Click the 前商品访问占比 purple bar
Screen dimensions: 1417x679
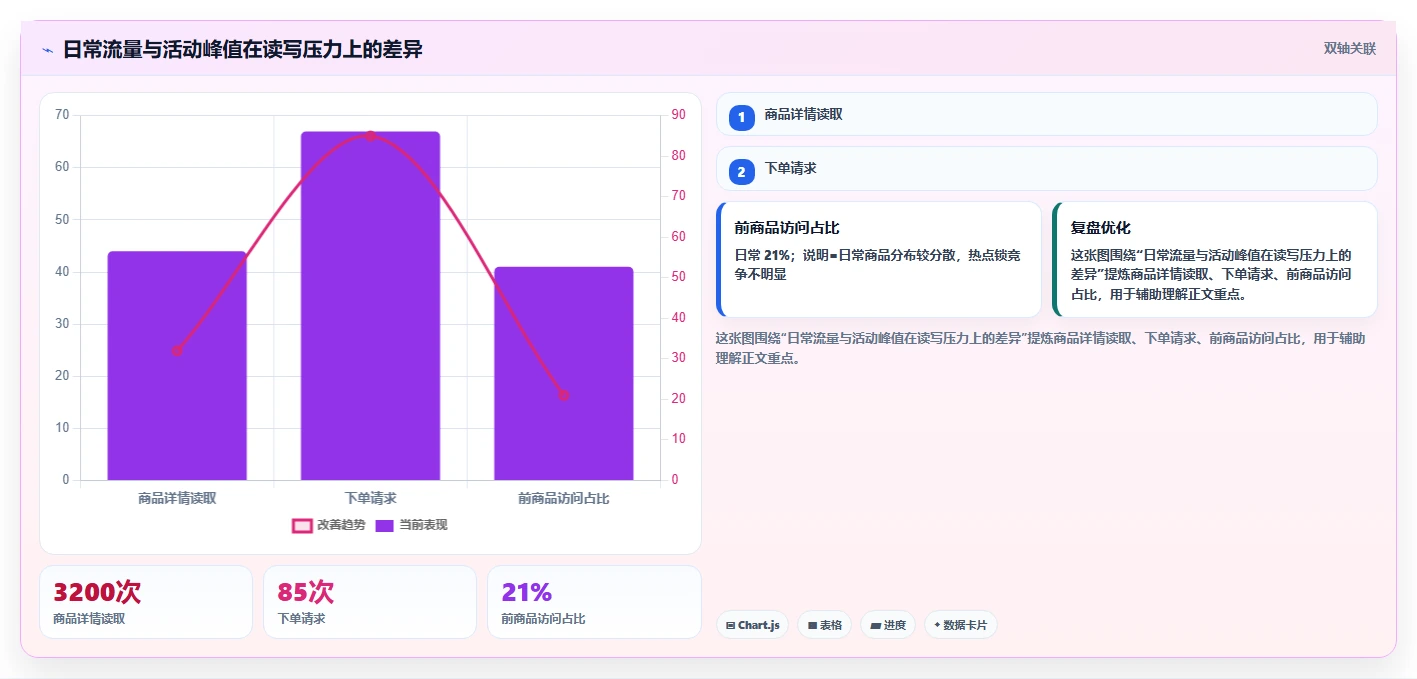[563, 374]
